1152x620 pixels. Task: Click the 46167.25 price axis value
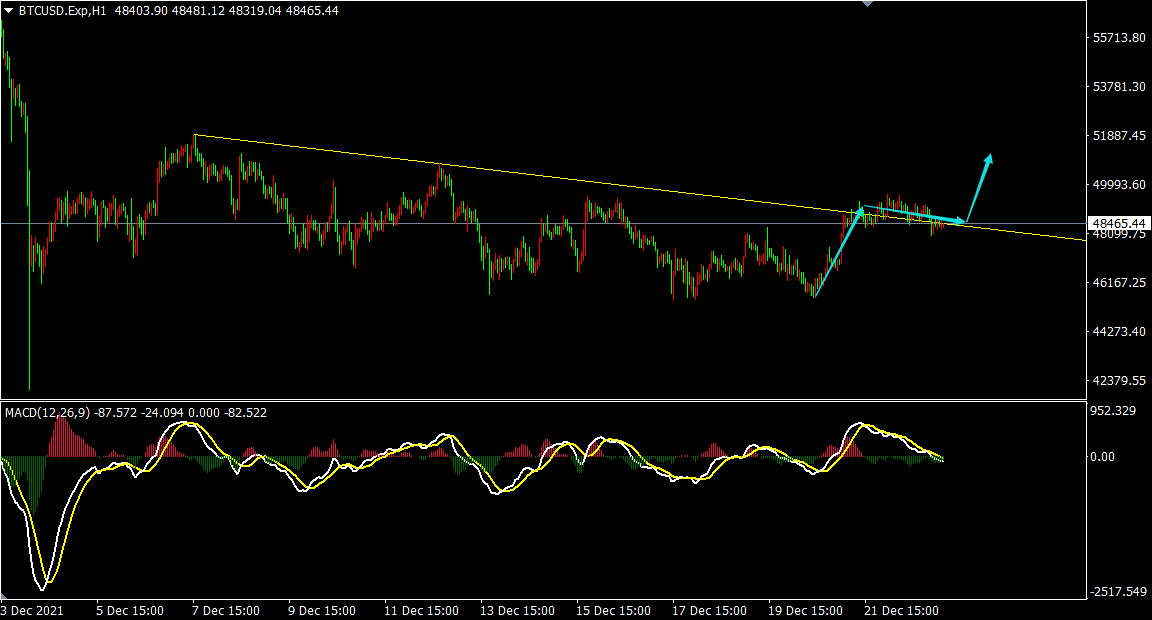[1119, 283]
